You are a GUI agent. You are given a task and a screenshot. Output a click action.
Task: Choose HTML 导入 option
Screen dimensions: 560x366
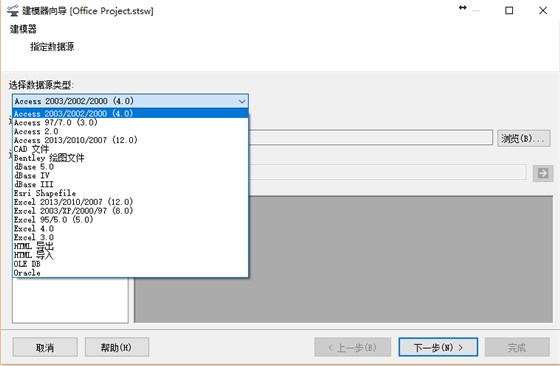pyautogui.click(x=130, y=255)
